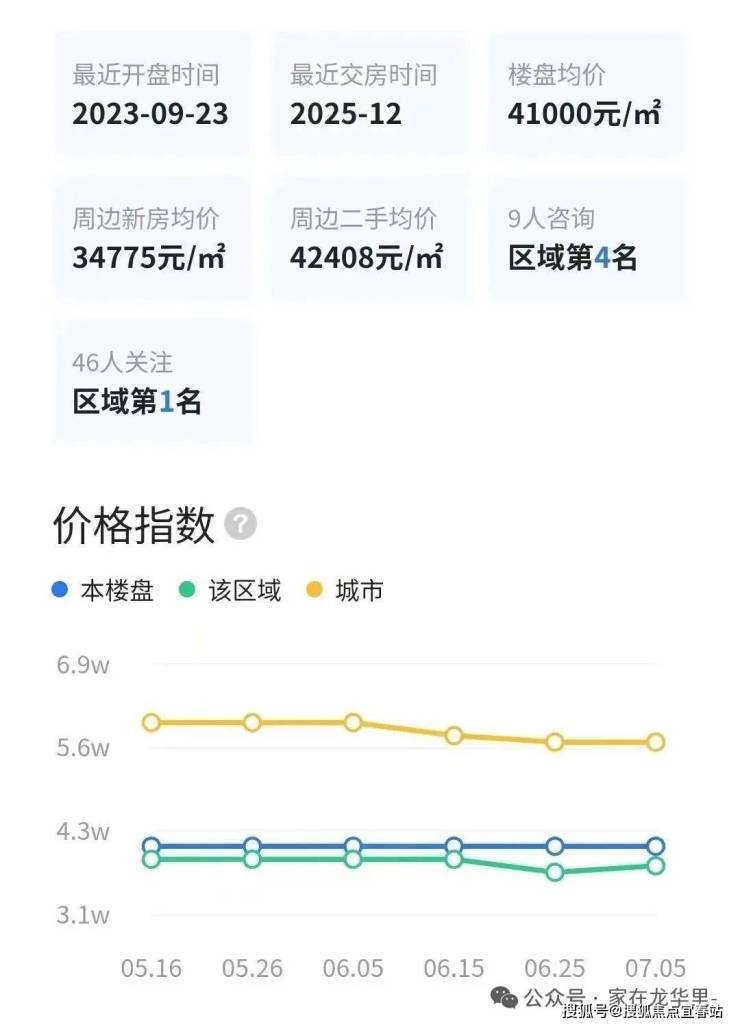Click the WeChat icon in watermark
This screenshot has width=740, height=1027.
tap(504, 997)
